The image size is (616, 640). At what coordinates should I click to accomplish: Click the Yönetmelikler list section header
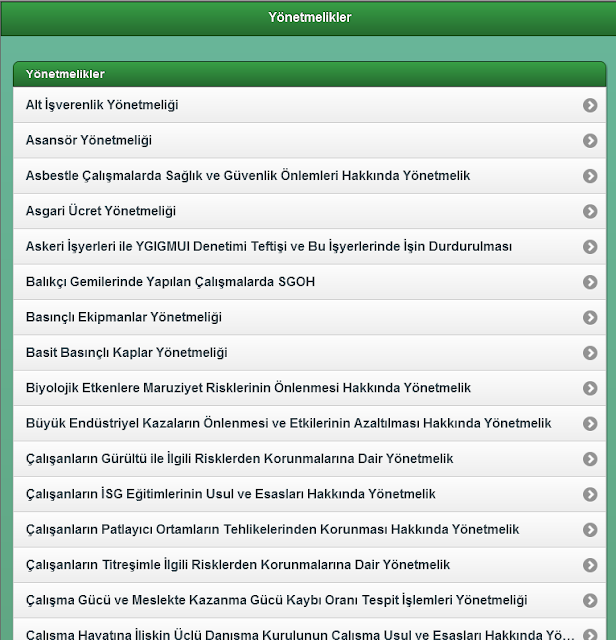pos(309,74)
